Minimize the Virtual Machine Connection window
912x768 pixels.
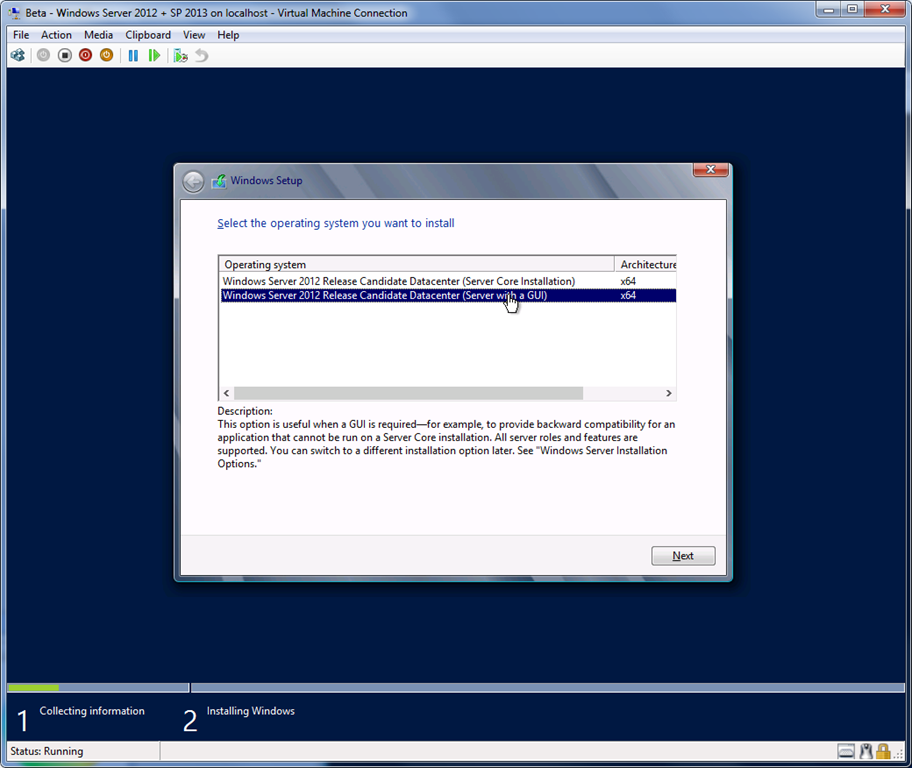[828, 9]
